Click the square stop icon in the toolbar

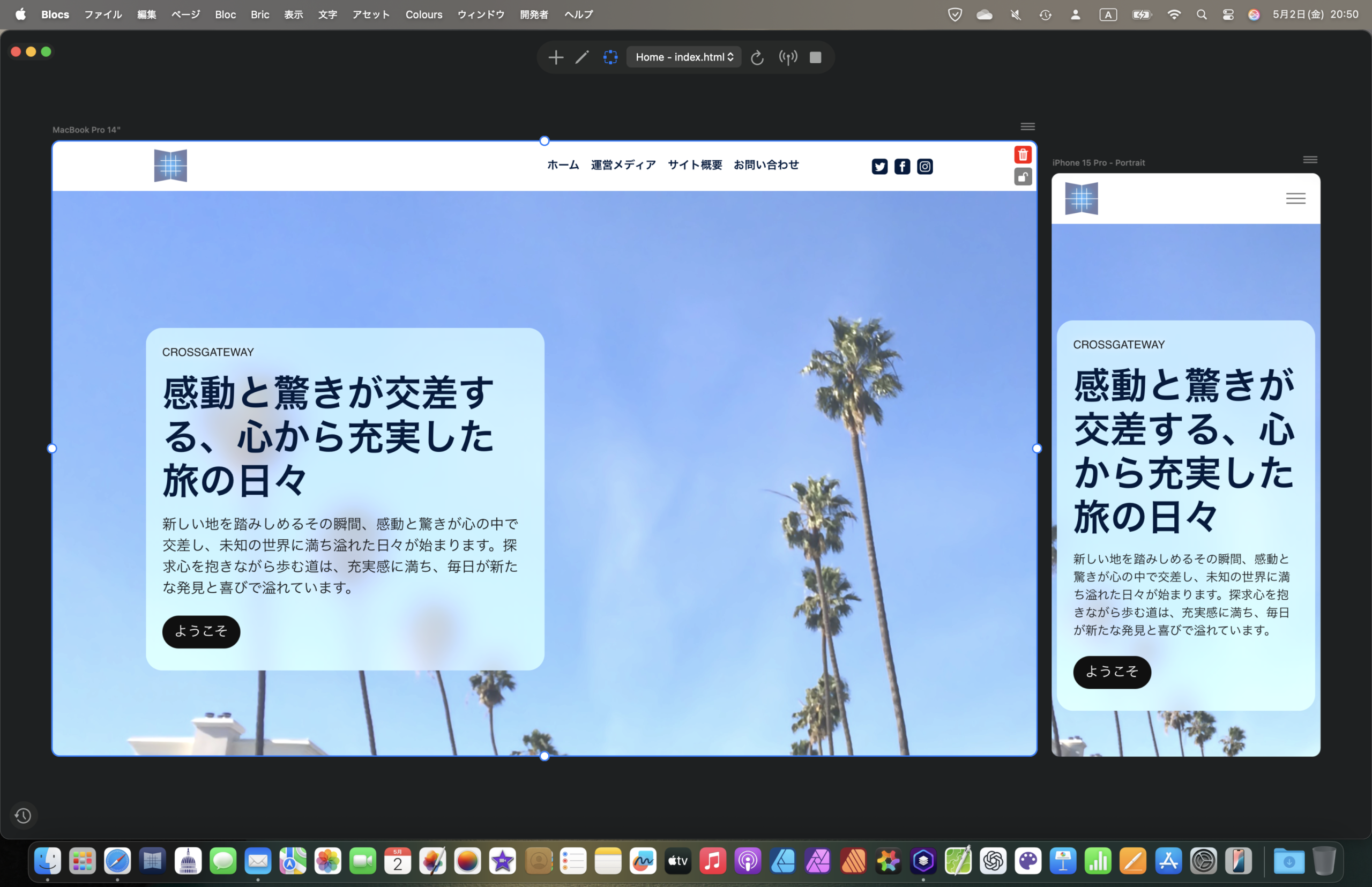815,57
